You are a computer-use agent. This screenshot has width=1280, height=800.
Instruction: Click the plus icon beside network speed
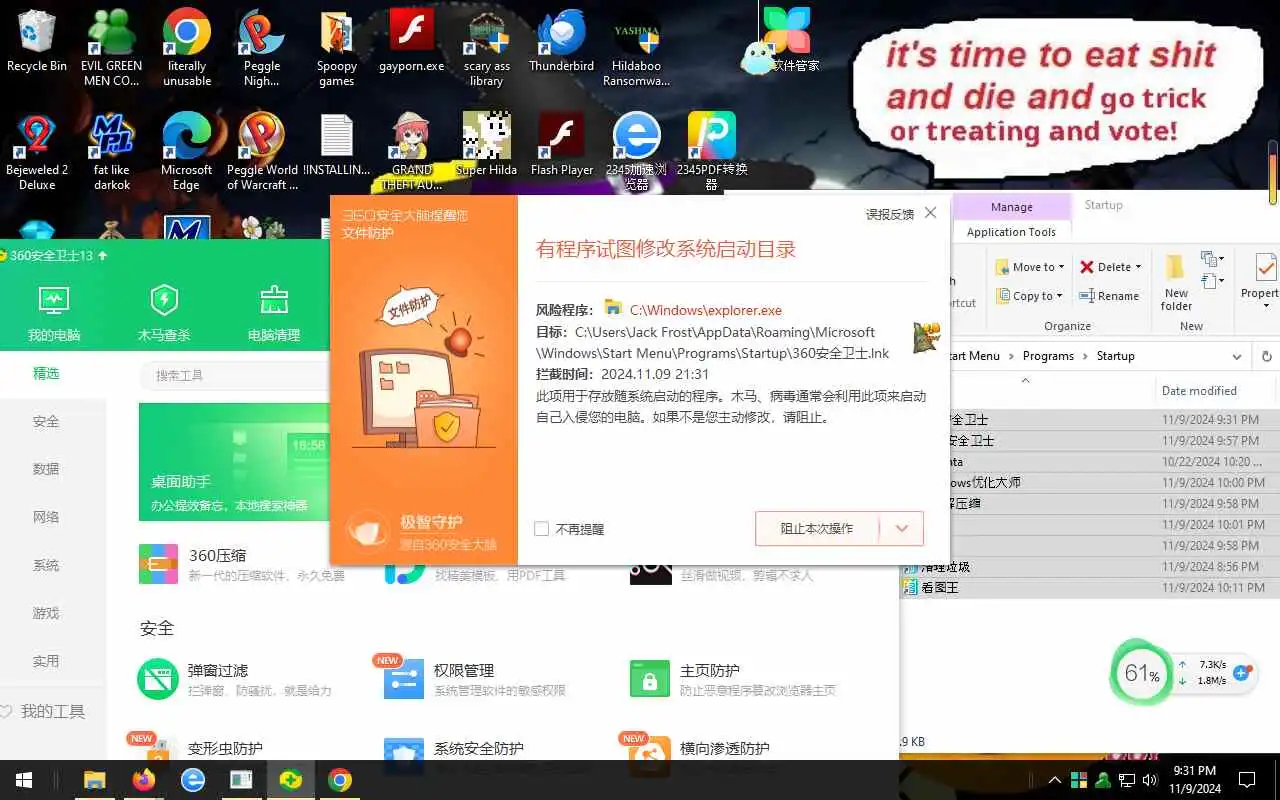click(x=1242, y=673)
